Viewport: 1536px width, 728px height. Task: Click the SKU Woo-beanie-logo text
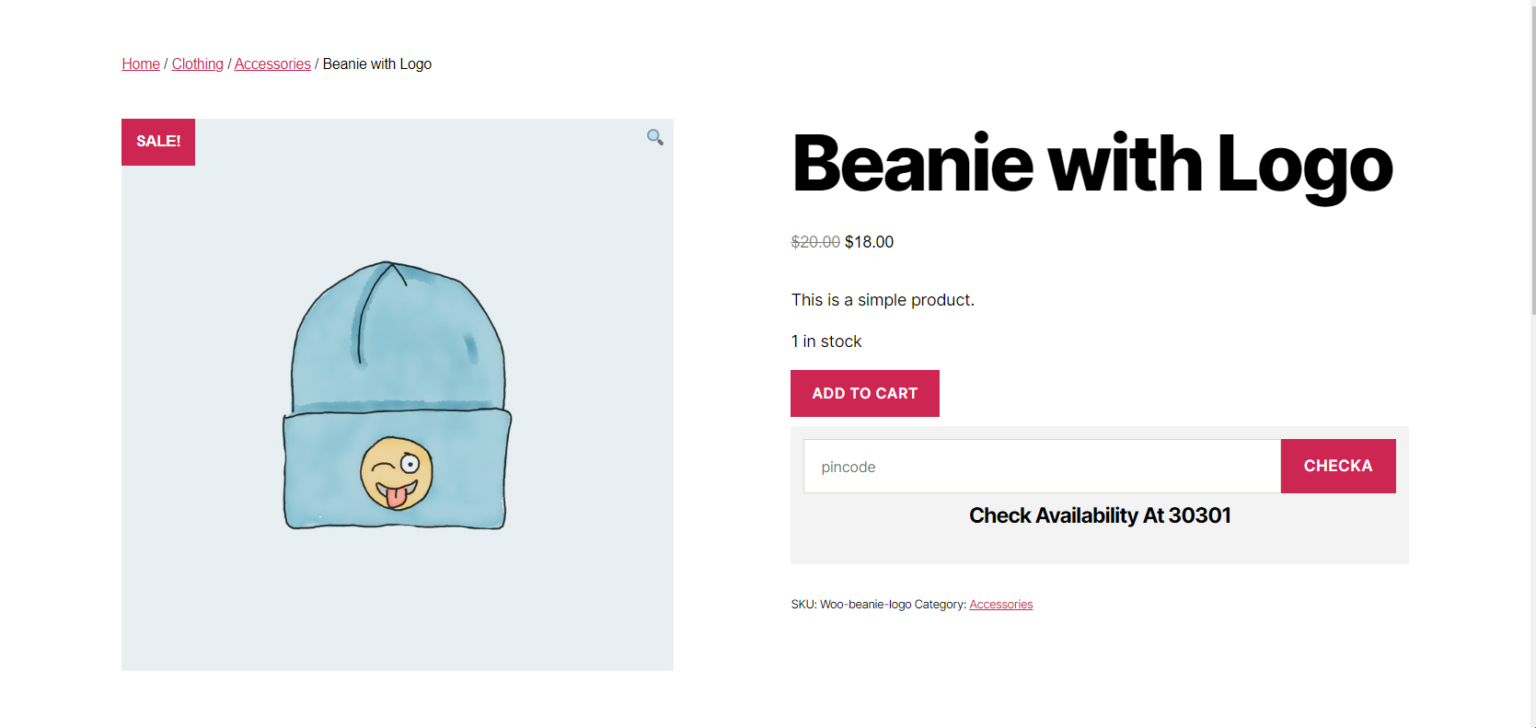(x=851, y=604)
